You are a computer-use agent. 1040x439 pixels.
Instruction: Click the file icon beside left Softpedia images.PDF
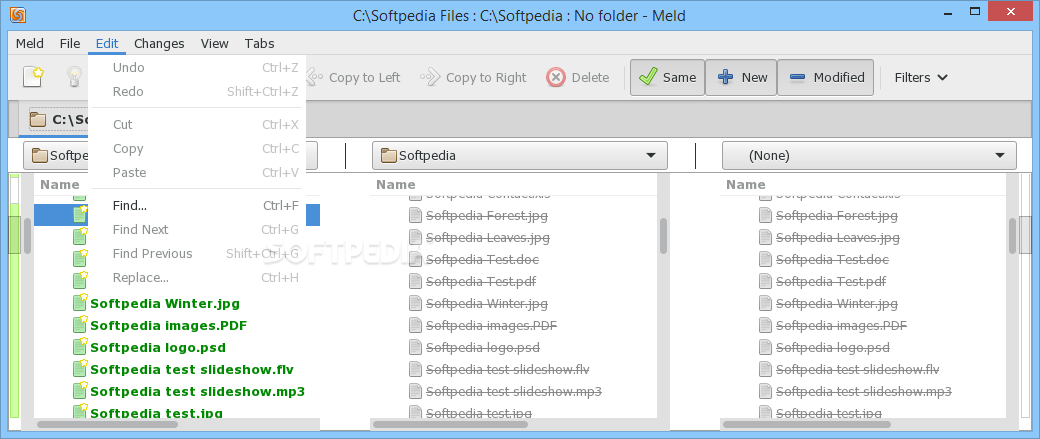(80, 324)
